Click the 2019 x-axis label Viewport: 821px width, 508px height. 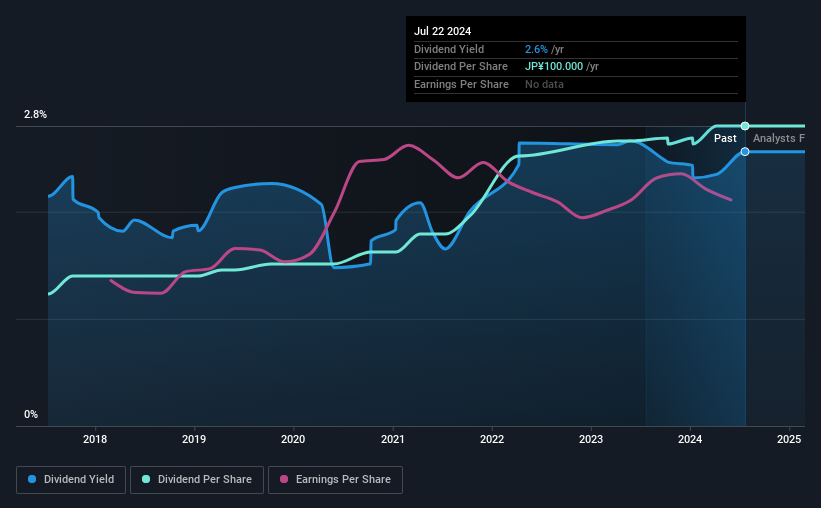pos(194,439)
